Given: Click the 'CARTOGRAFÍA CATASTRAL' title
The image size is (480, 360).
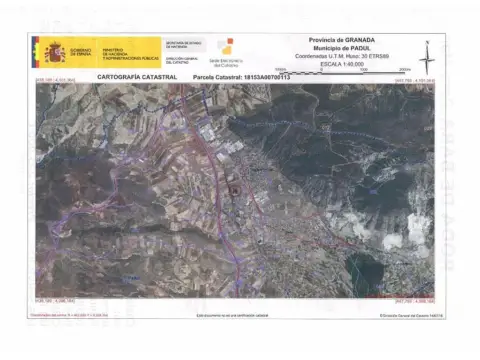Looking at the screenshot, I should (137, 77).
